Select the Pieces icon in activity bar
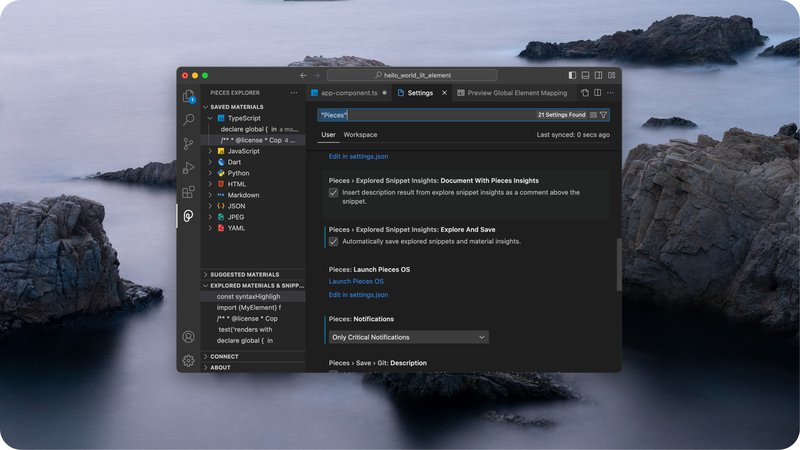Image resolution: width=800 pixels, height=450 pixels. coord(188,216)
